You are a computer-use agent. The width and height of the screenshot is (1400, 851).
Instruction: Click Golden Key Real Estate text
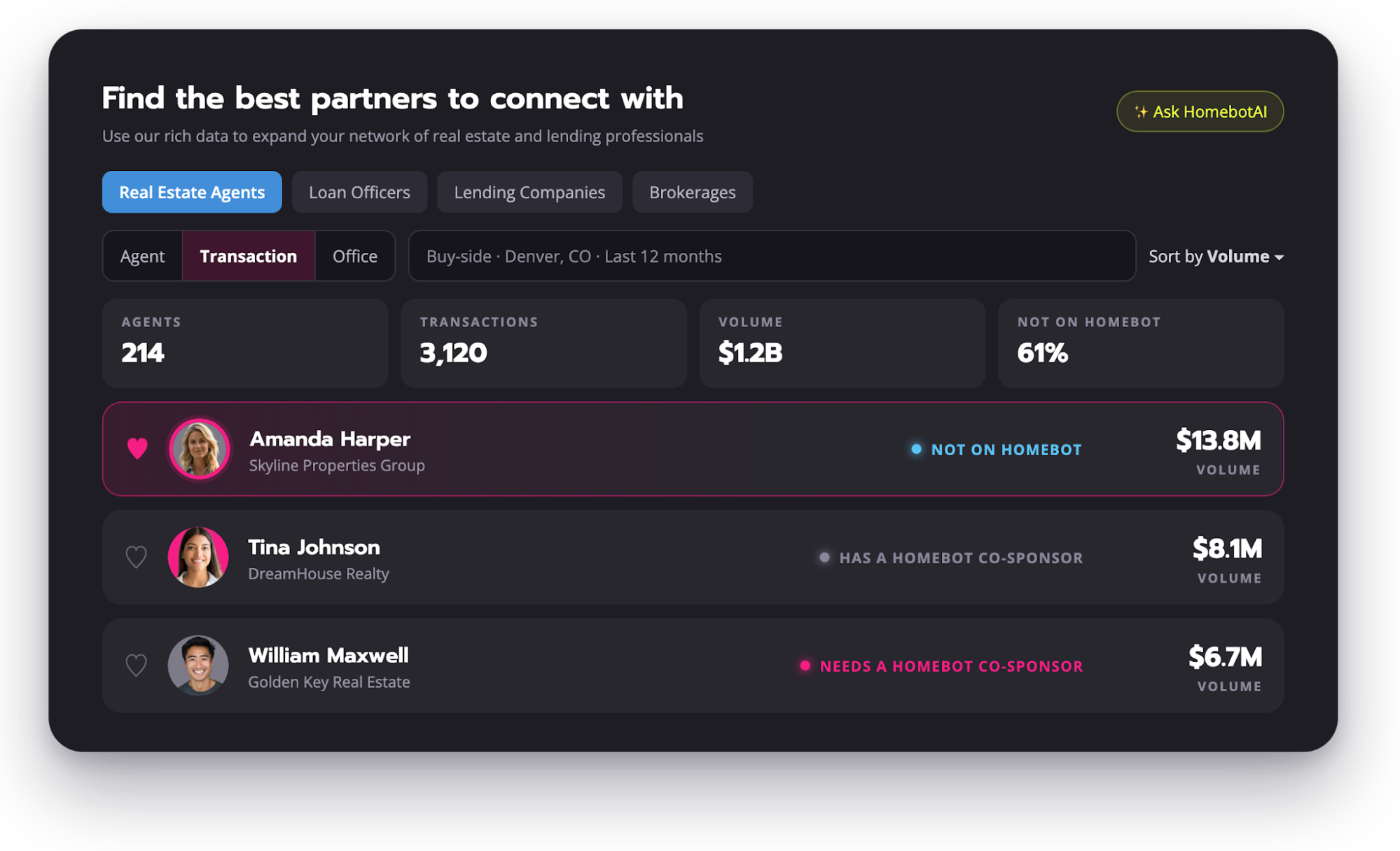tap(329, 682)
